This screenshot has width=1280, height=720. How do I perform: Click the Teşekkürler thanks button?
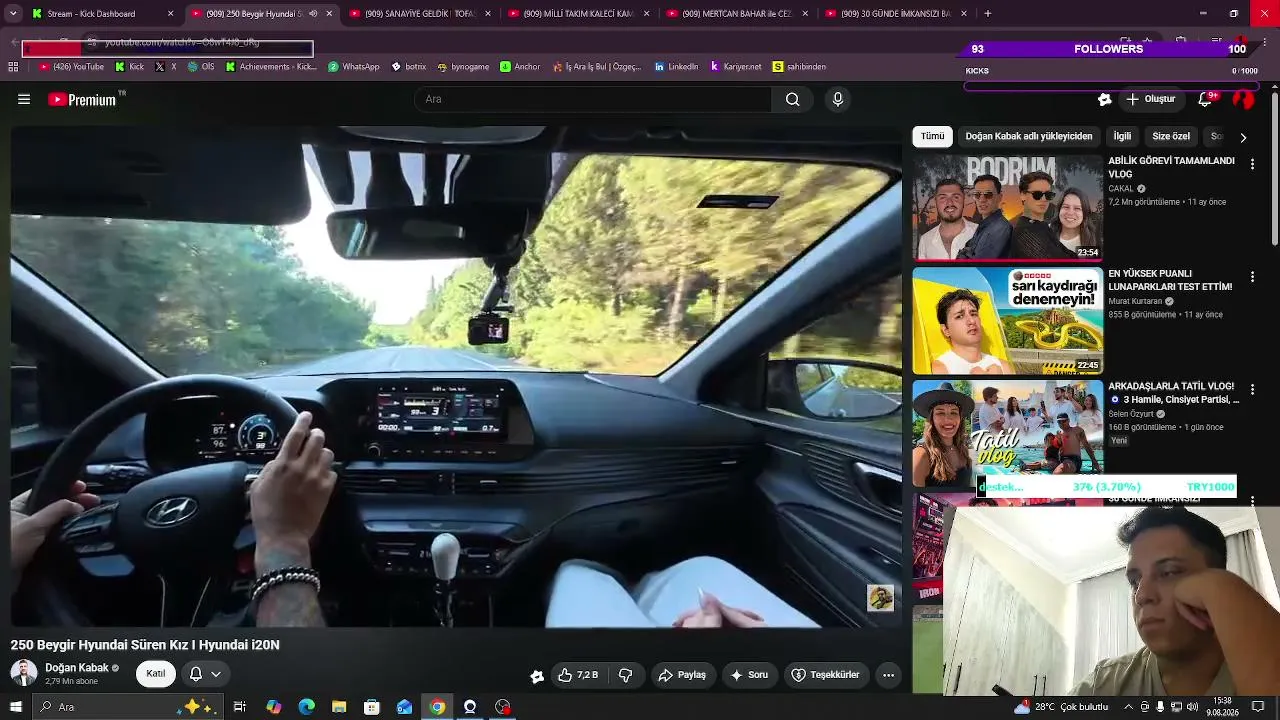click(825, 675)
